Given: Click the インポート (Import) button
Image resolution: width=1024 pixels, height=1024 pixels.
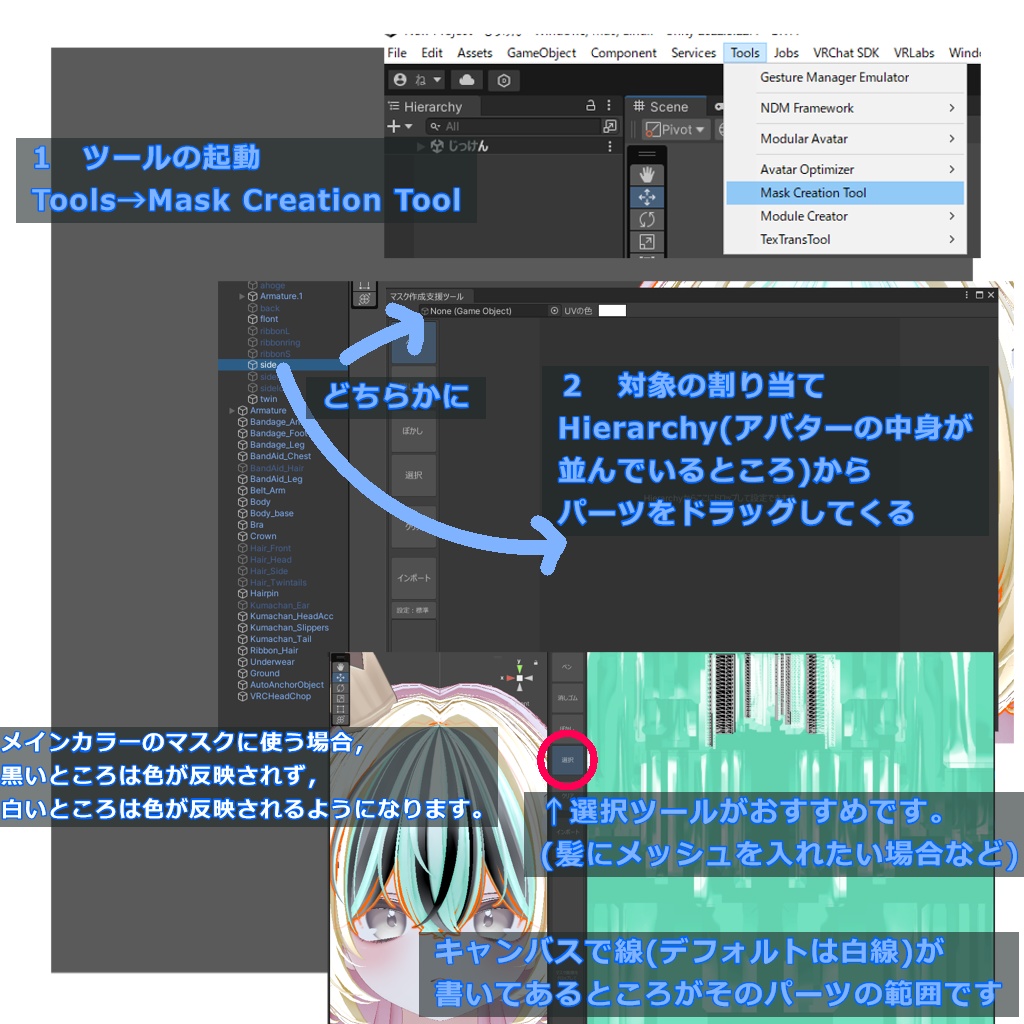Looking at the screenshot, I should (x=413, y=579).
